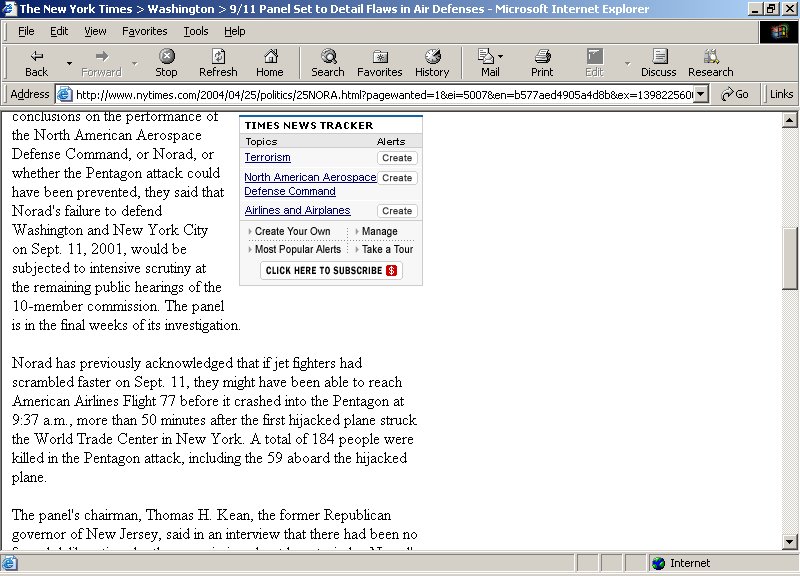Viewport: 800px width, 576px height.
Task: Open the Search pane
Action: point(328,63)
